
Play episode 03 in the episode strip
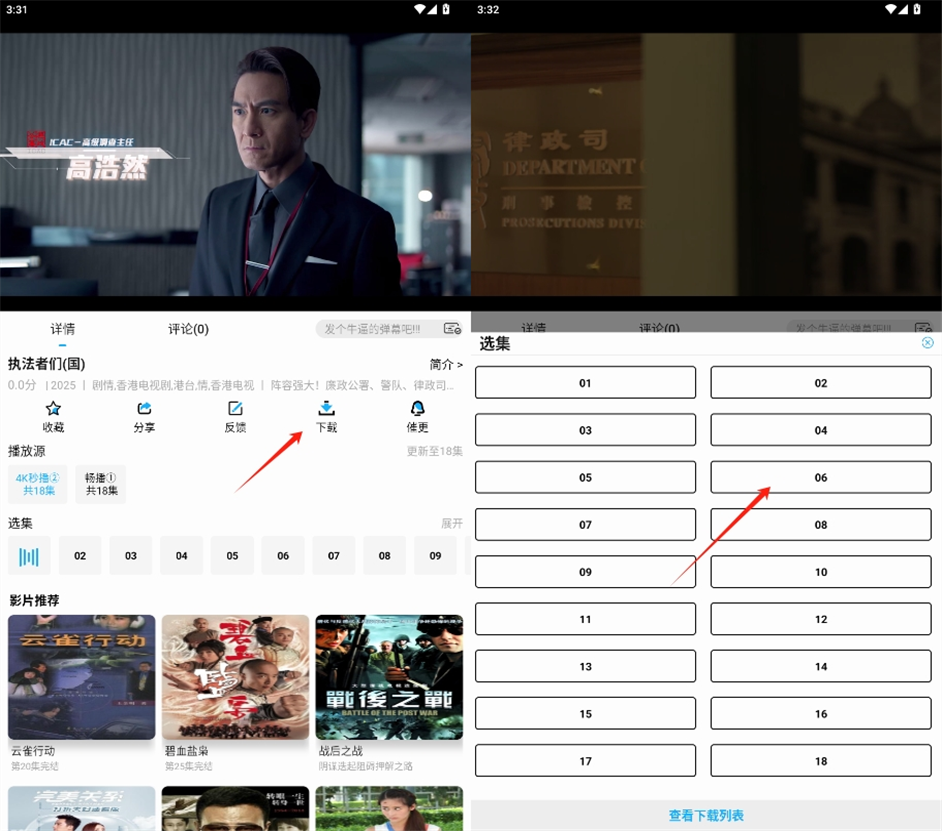131,556
